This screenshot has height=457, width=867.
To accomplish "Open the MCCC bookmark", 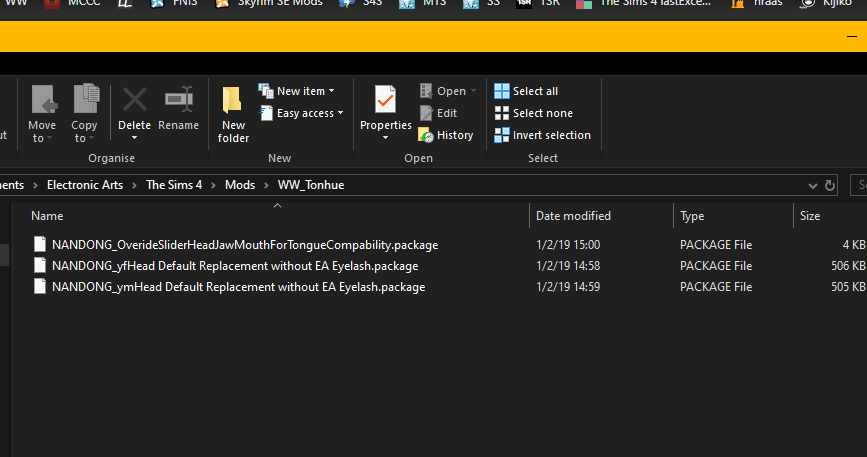I will (x=72, y=3).
